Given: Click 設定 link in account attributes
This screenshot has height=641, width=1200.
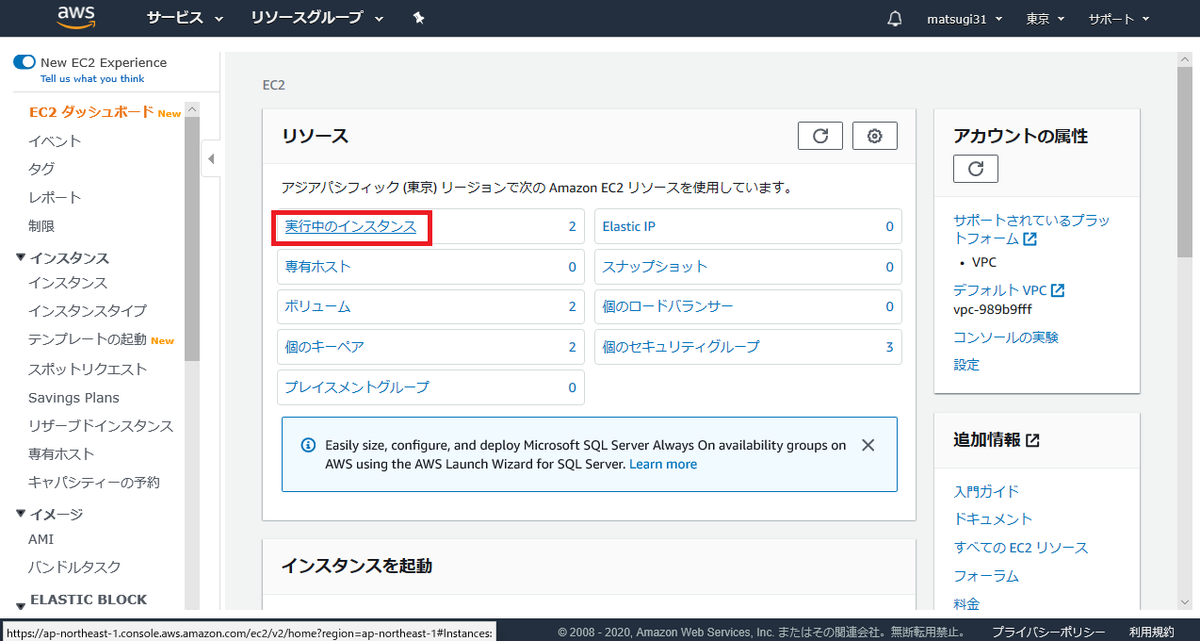Looking at the screenshot, I should (967, 365).
